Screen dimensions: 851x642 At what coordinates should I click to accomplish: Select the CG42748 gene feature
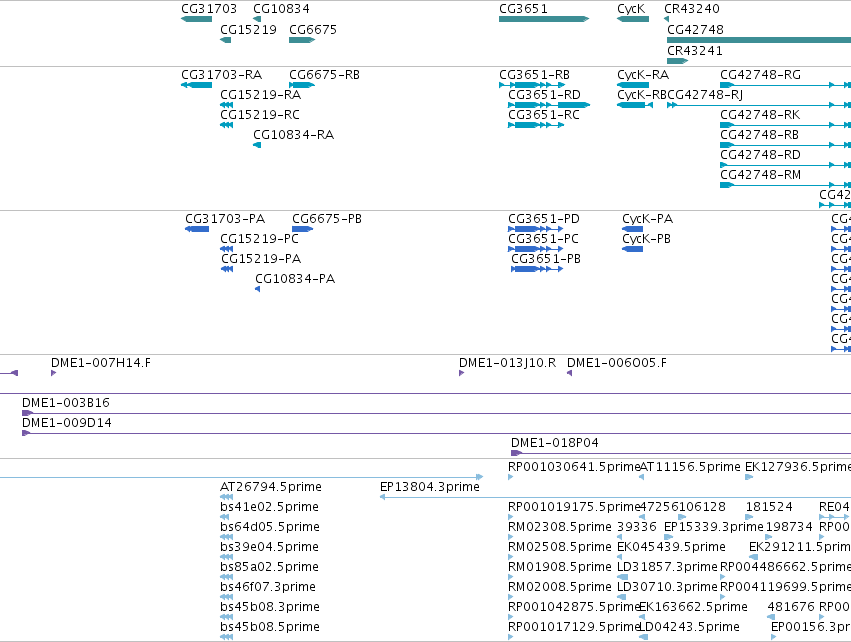click(x=759, y=40)
